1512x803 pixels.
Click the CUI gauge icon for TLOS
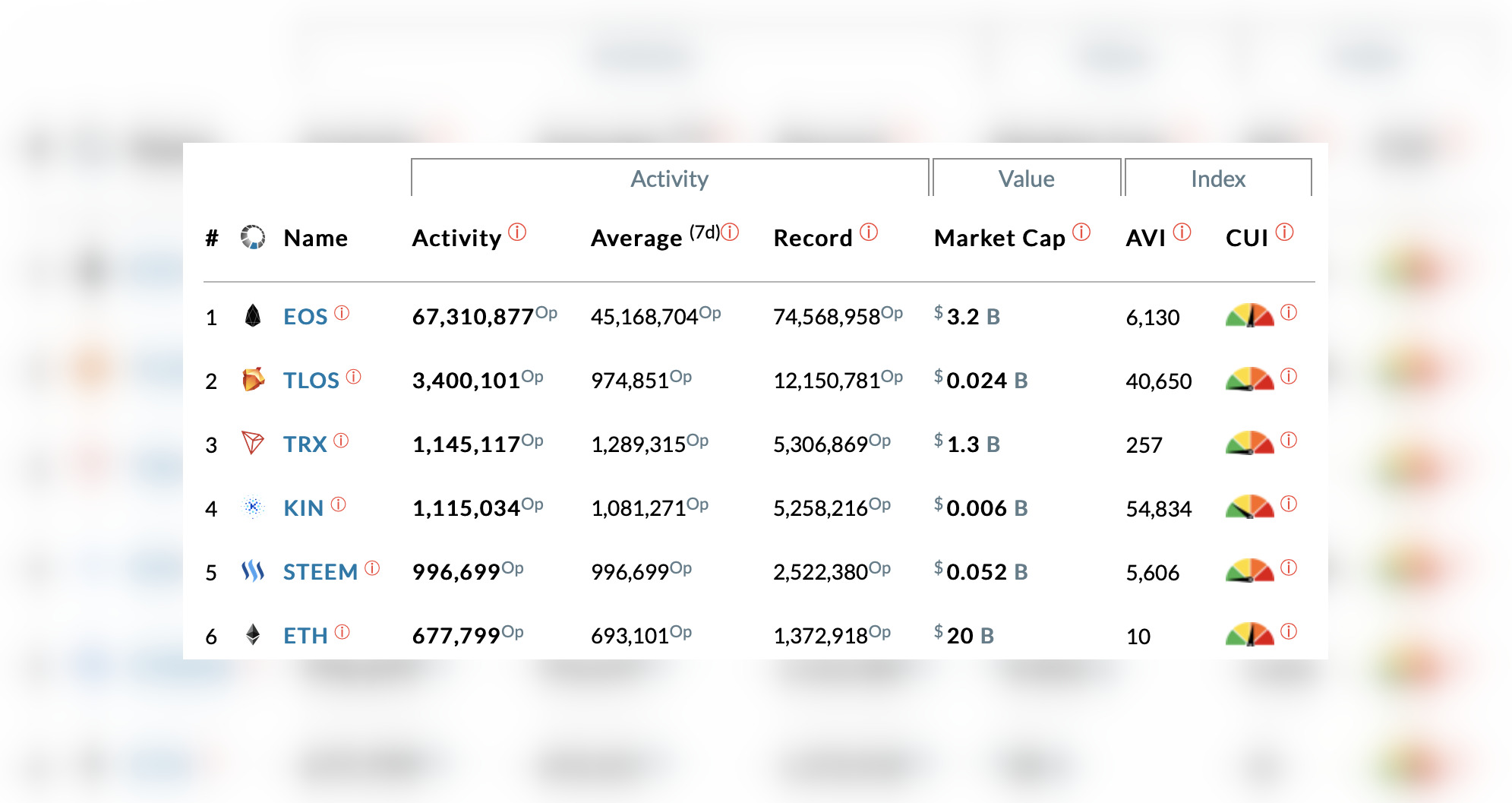click(1249, 379)
